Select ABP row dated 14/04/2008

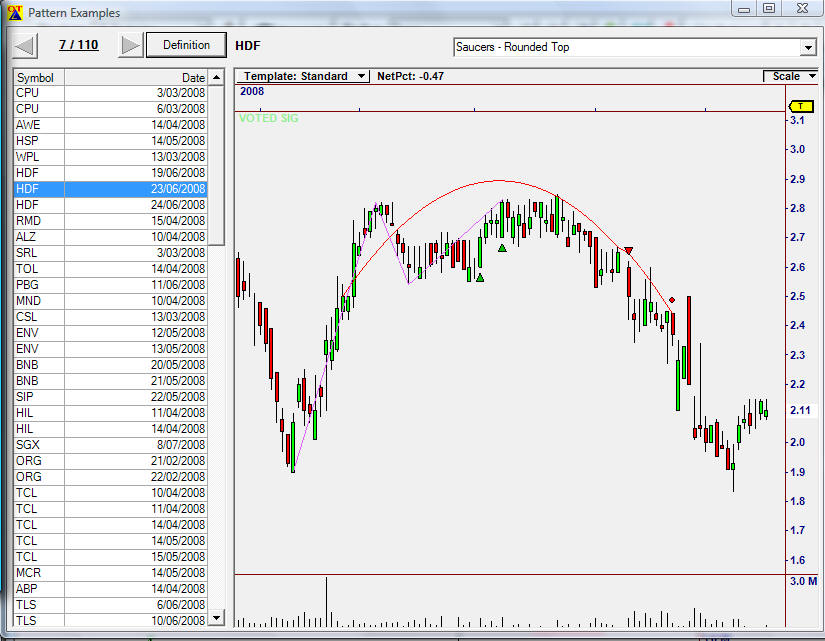pos(110,589)
